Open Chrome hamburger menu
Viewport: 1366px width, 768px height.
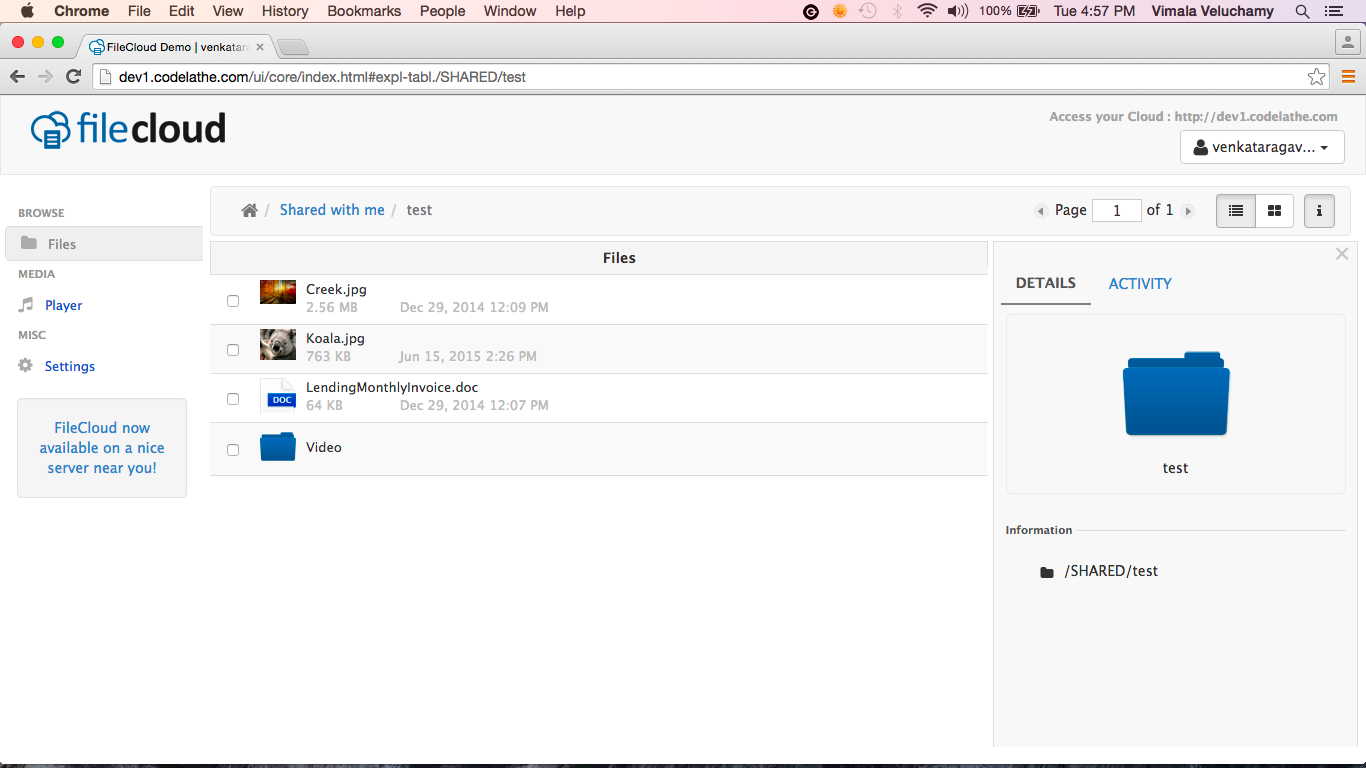[x=1348, y=77]
